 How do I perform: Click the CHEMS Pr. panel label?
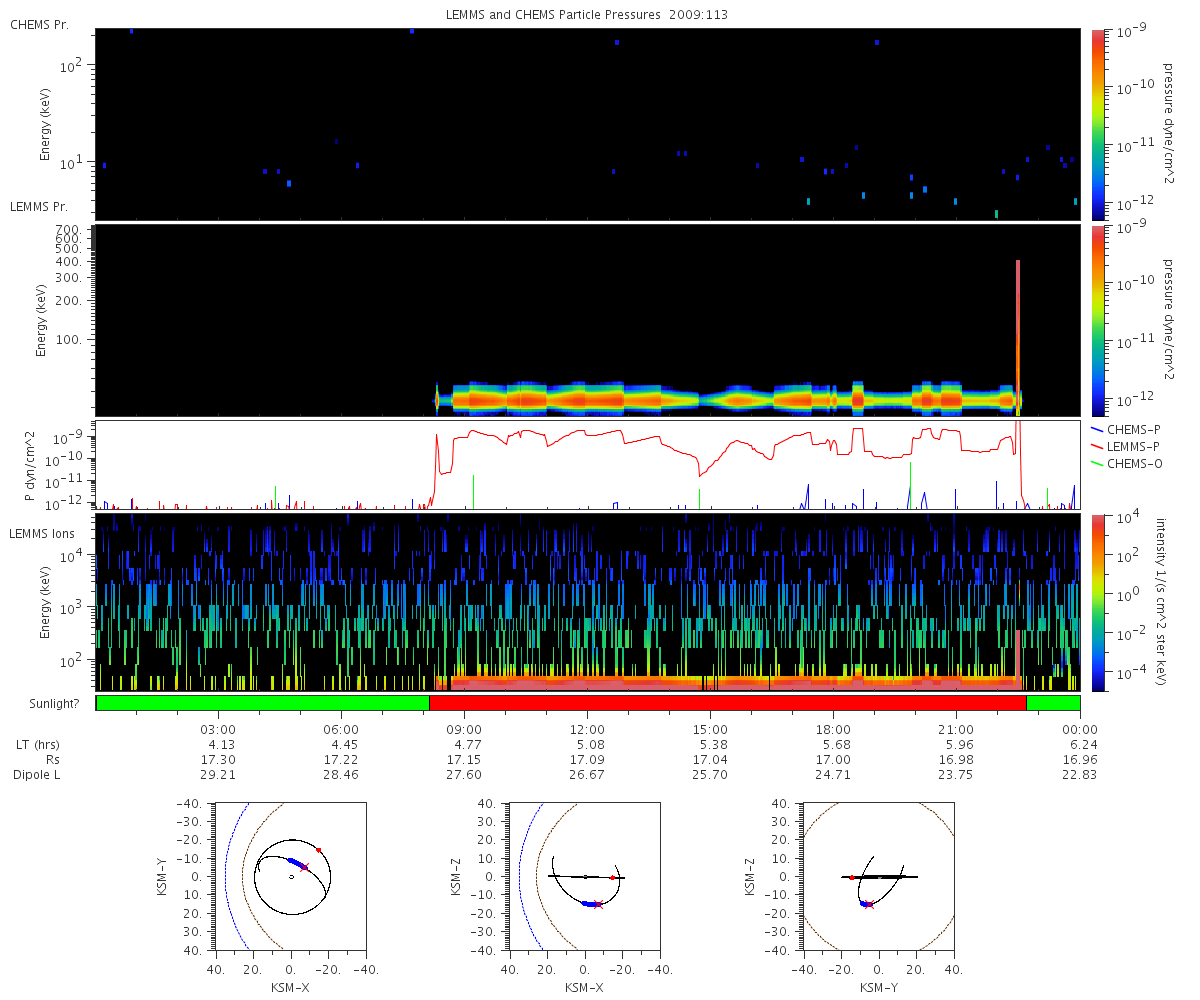pos(39,24)
